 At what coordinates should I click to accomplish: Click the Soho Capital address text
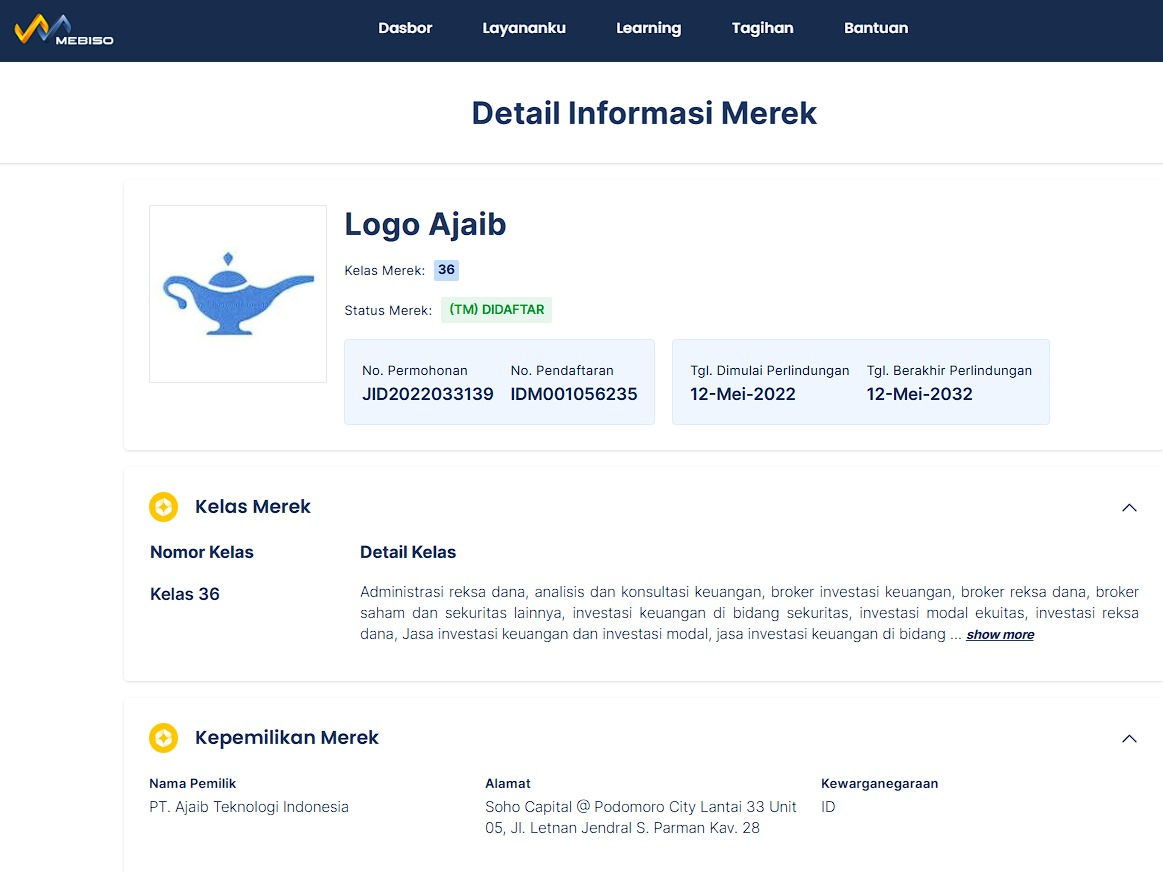tap(641, 817)
